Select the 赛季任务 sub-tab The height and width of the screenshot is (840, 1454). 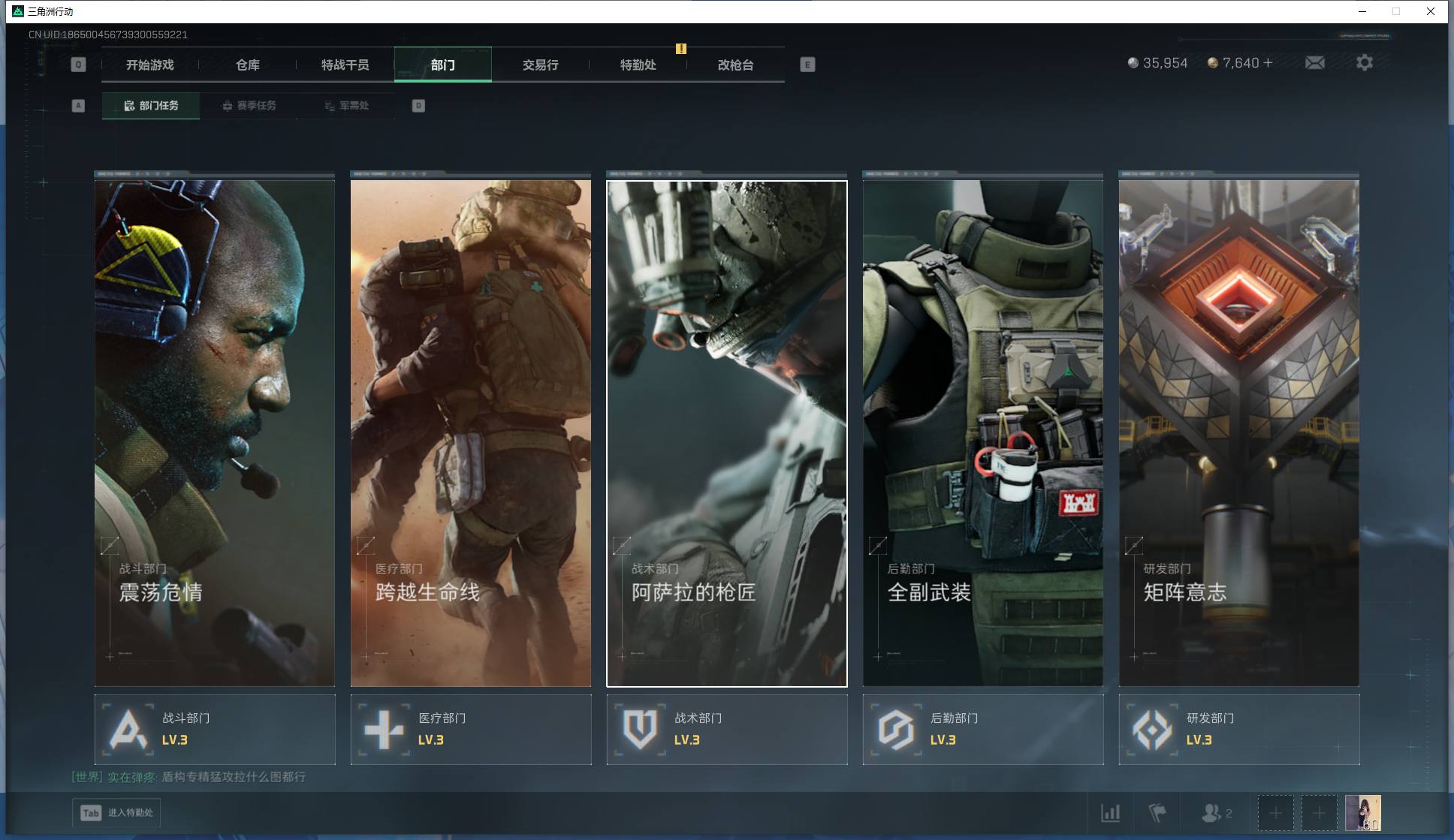[249, 106]
